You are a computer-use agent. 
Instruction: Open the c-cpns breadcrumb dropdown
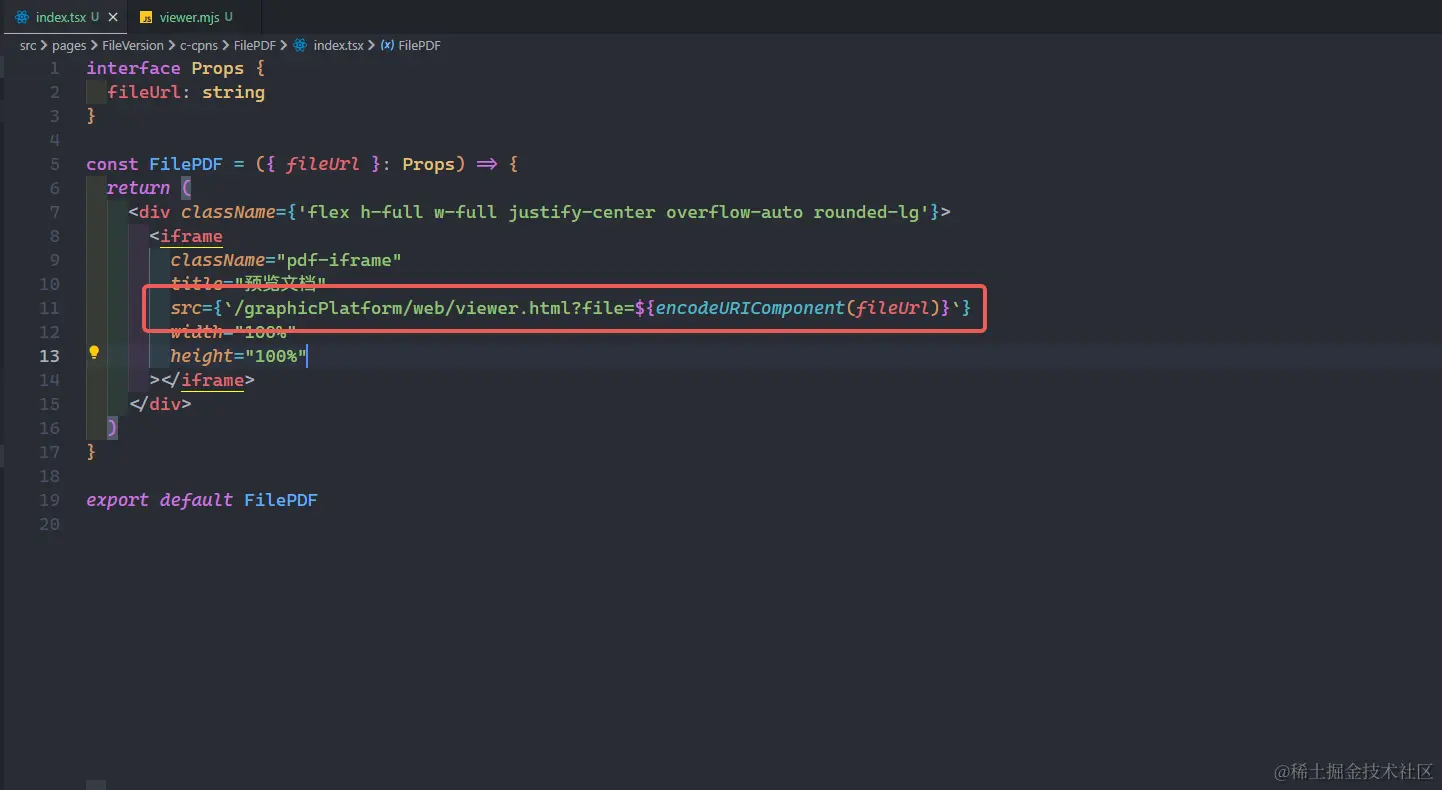coord(199,45)
